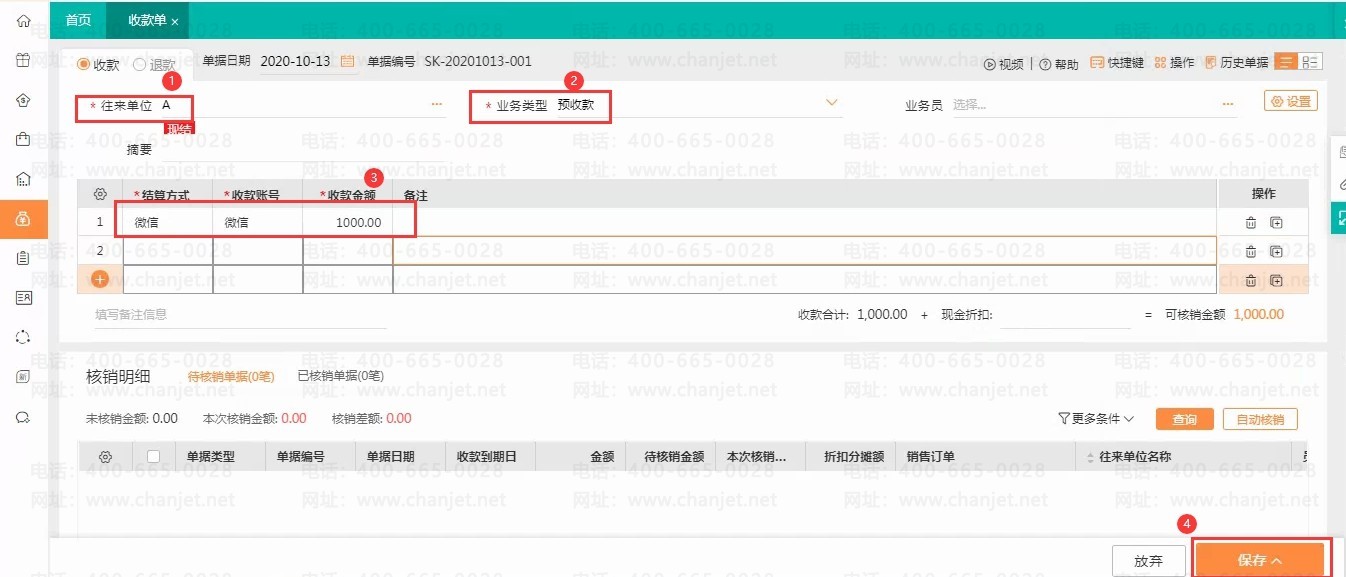Click the 待核销金额 column header

click(671, 457)
